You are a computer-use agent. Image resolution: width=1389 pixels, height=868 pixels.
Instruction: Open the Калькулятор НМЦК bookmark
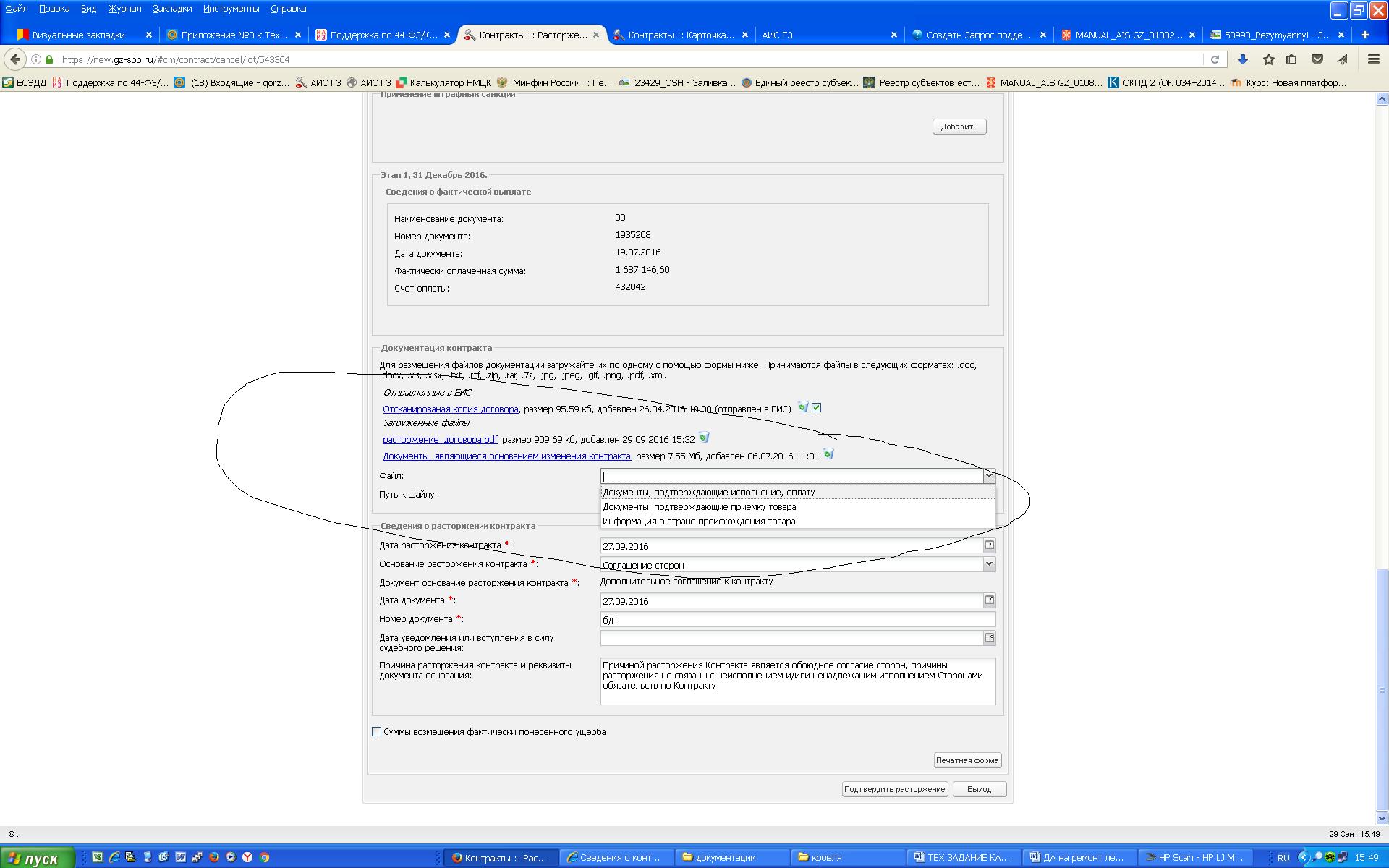443,82
